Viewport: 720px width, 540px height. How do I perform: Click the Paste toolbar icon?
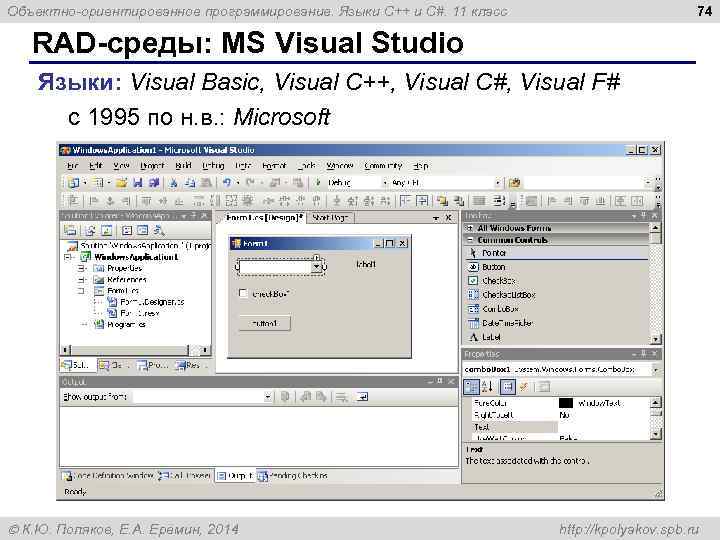point(206,183)
